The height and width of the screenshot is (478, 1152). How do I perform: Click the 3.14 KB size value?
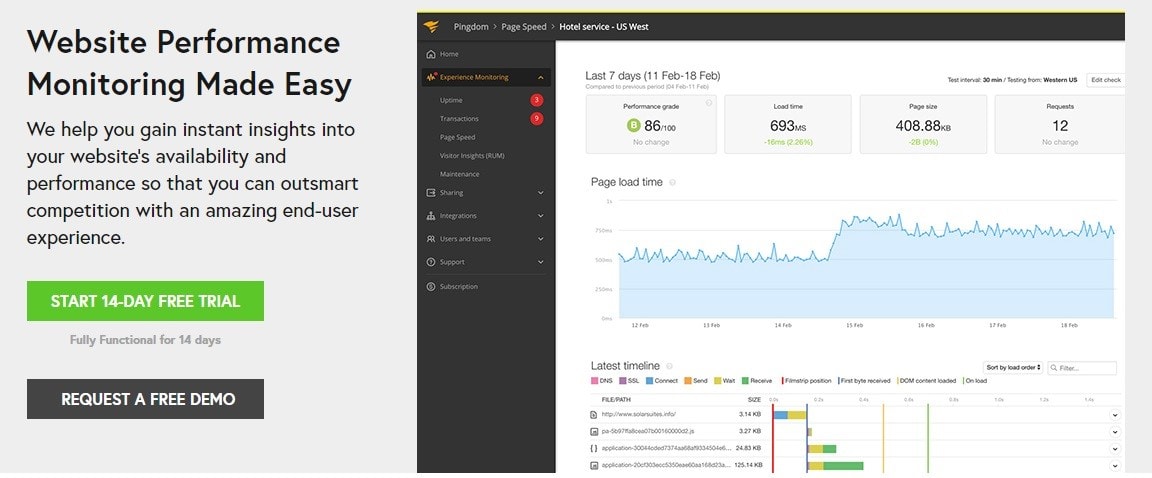tap(750, 415)
